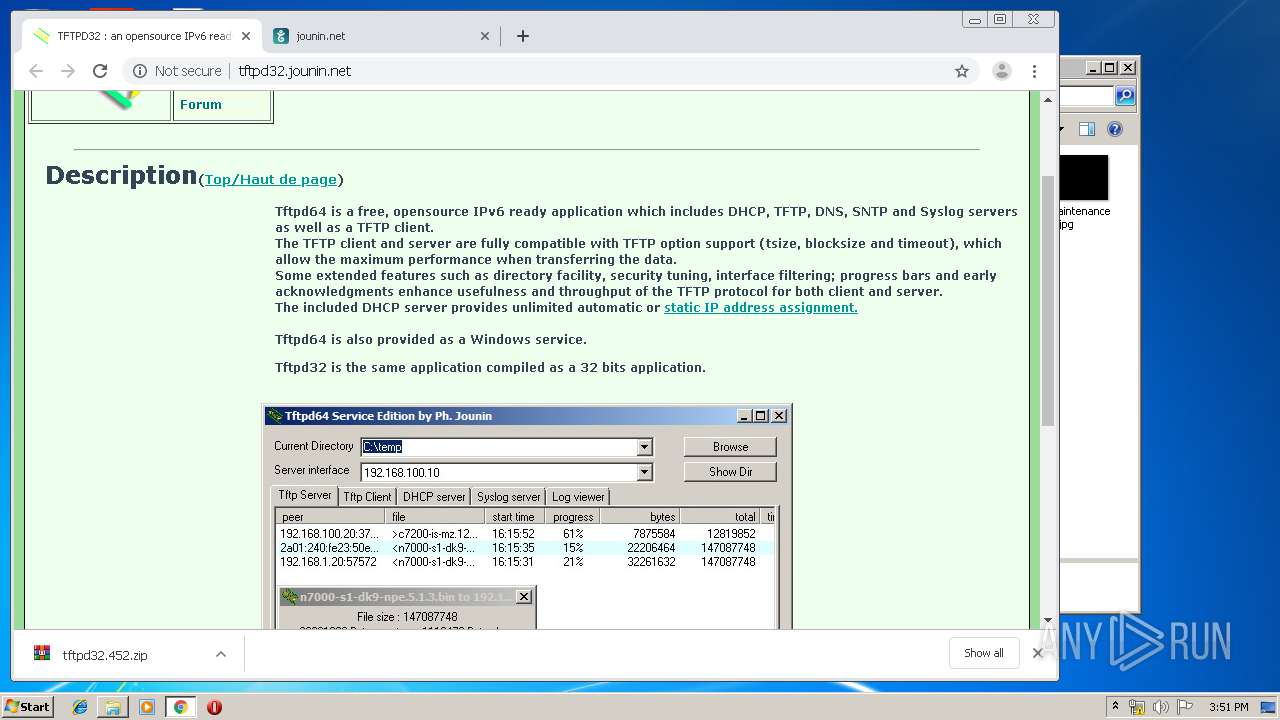The width and height of the screenshot is (1280, 720).
Task: Expand the Current Directory dropdown
Action: coord(645,447)
